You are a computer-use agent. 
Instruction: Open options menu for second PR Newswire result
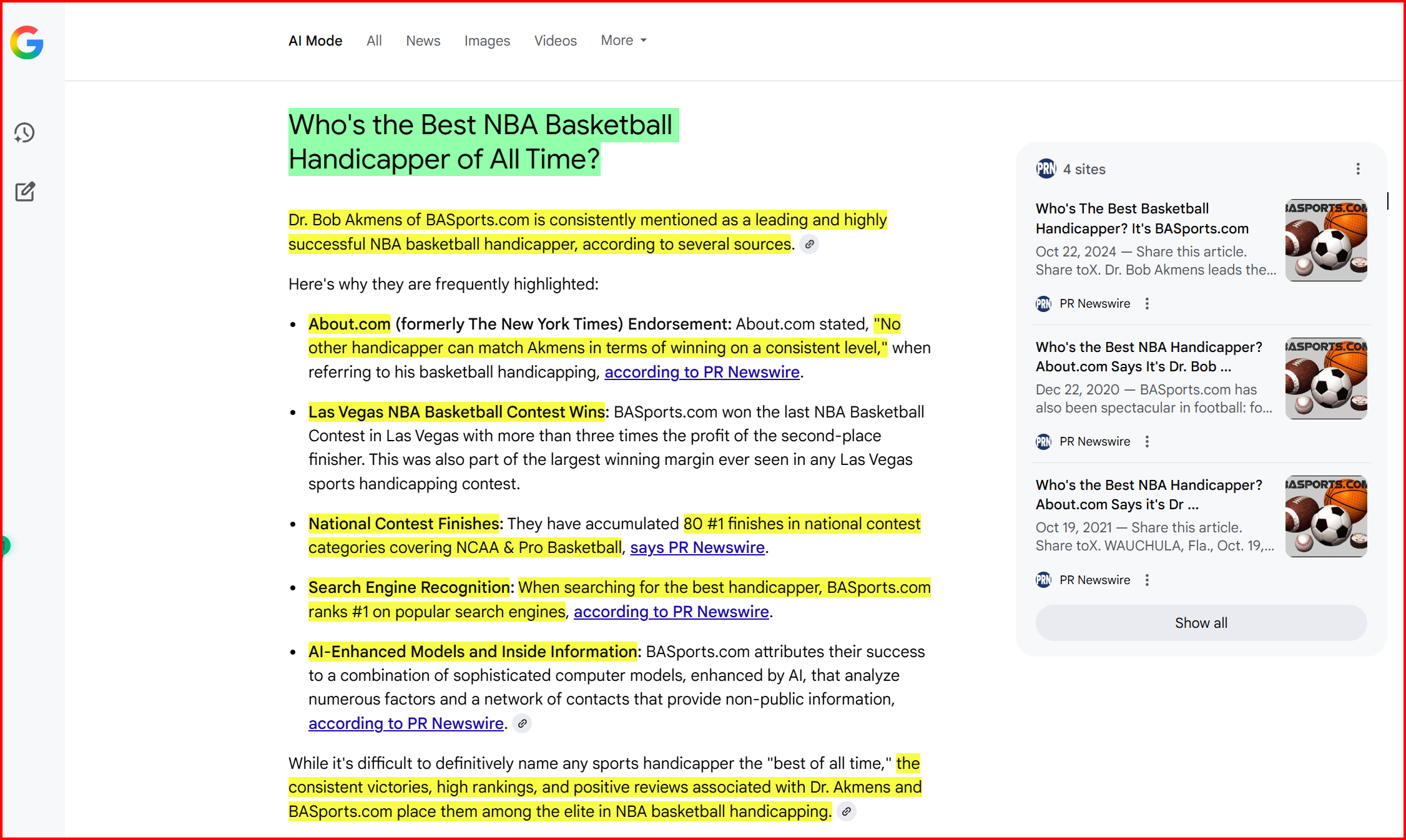coord(1147,442)
